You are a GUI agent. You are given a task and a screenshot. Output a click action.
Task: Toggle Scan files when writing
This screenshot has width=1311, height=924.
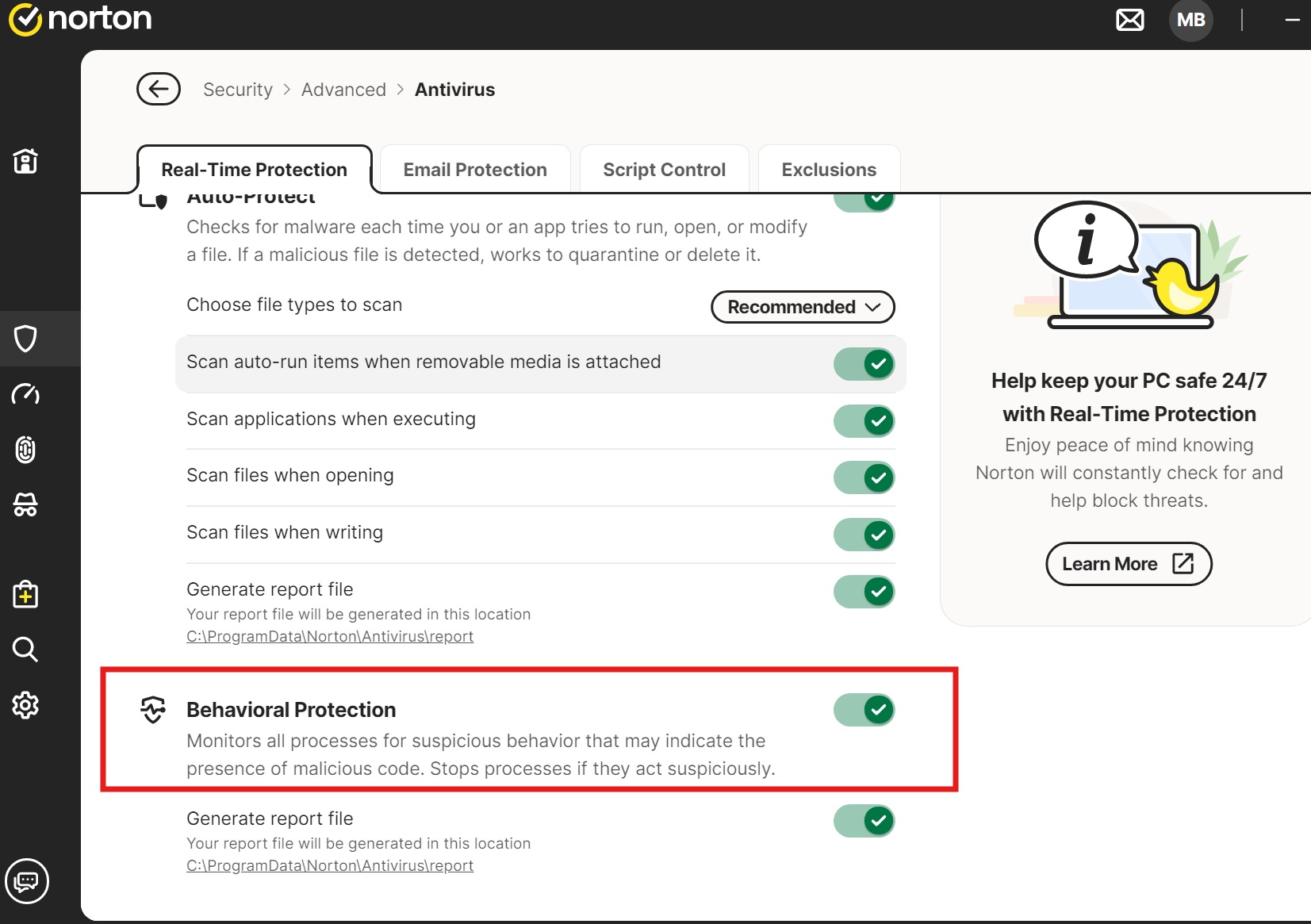[x=864, y=535]
